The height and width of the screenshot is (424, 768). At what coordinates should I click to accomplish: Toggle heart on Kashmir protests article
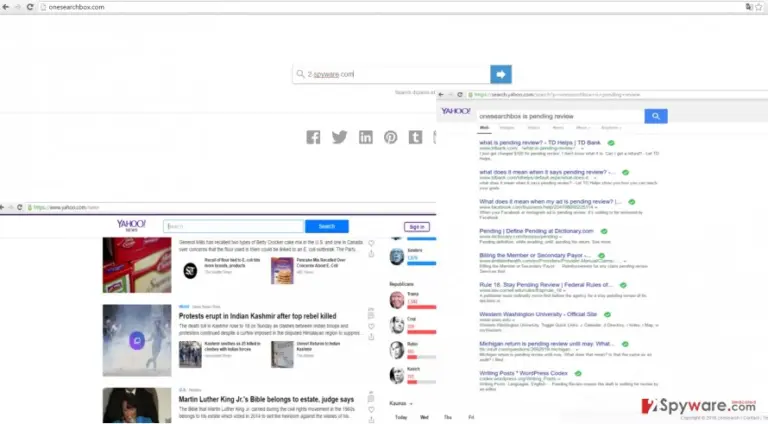pyautogui.click(x=371, y=327)
